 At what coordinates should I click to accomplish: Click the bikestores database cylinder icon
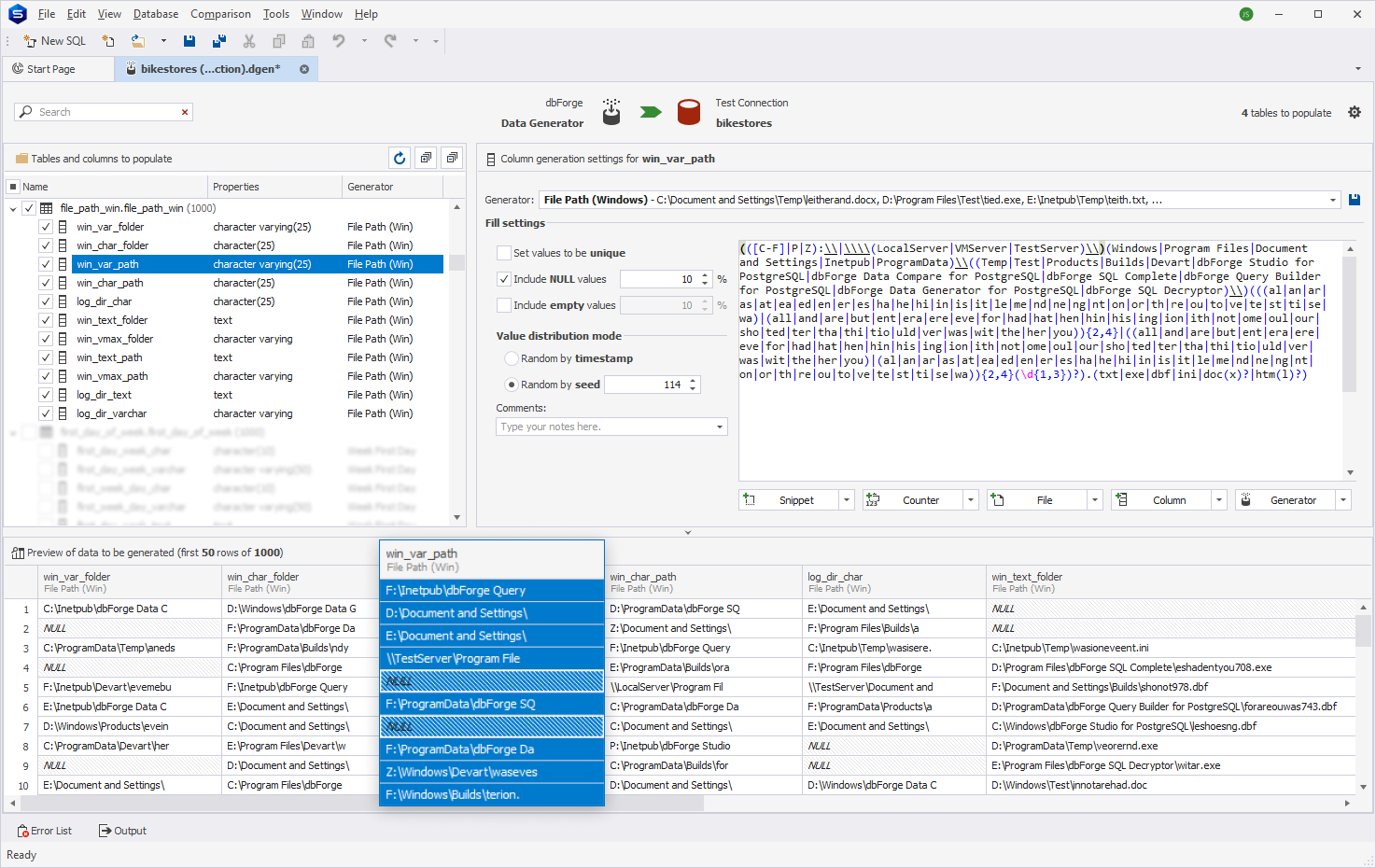pos(689,112)
